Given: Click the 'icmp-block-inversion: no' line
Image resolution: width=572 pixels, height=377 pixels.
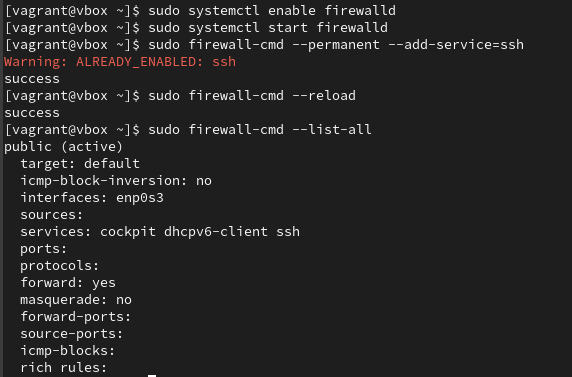Looking at the screenshot, I should coord(116,181).
